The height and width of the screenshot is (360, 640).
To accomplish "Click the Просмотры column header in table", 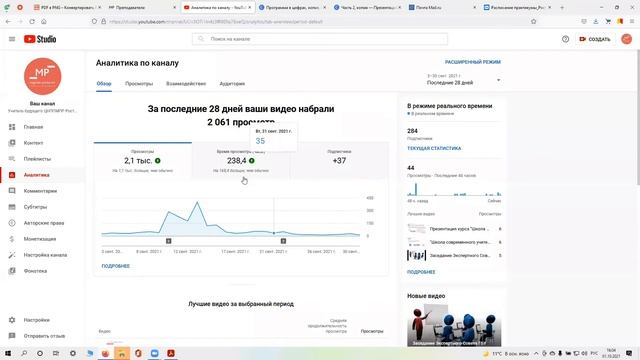I will point(372,331).
